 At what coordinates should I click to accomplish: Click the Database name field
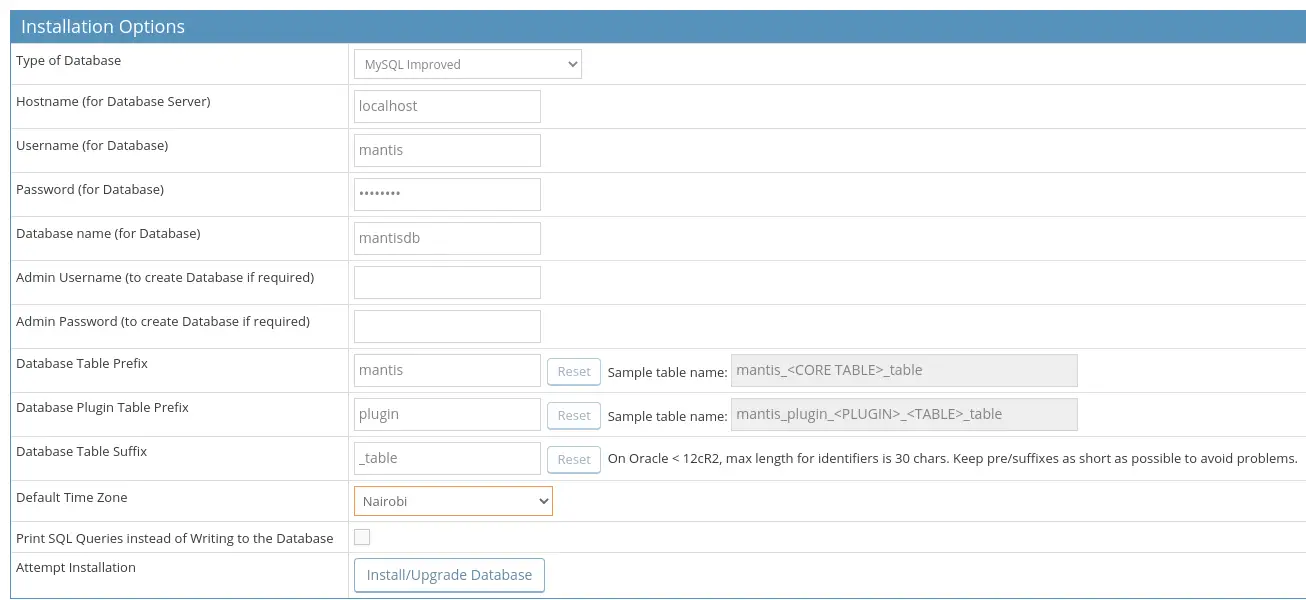click(446, 238)
